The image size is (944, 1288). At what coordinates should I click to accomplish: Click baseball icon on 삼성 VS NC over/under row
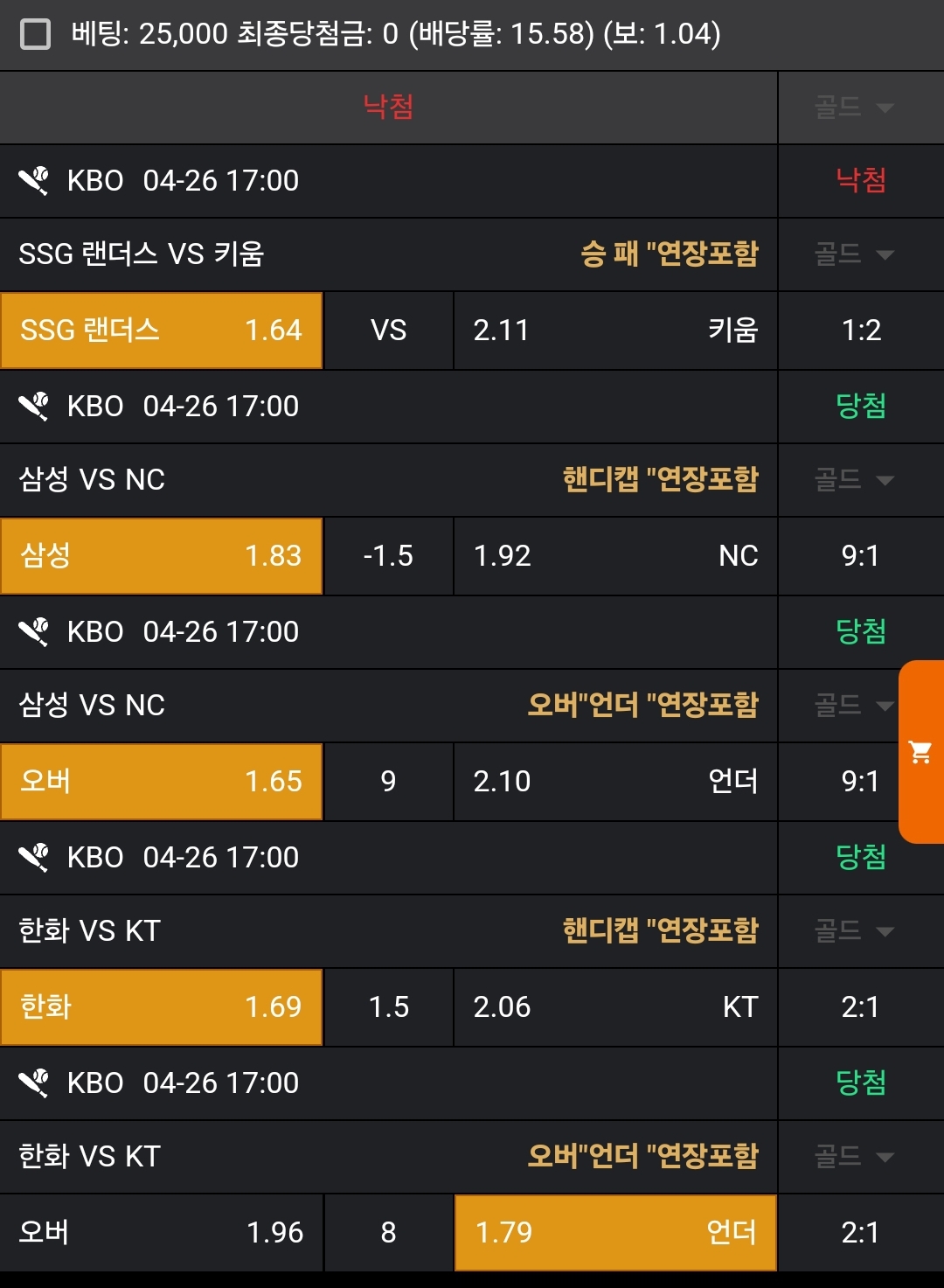tap(34, 632)
